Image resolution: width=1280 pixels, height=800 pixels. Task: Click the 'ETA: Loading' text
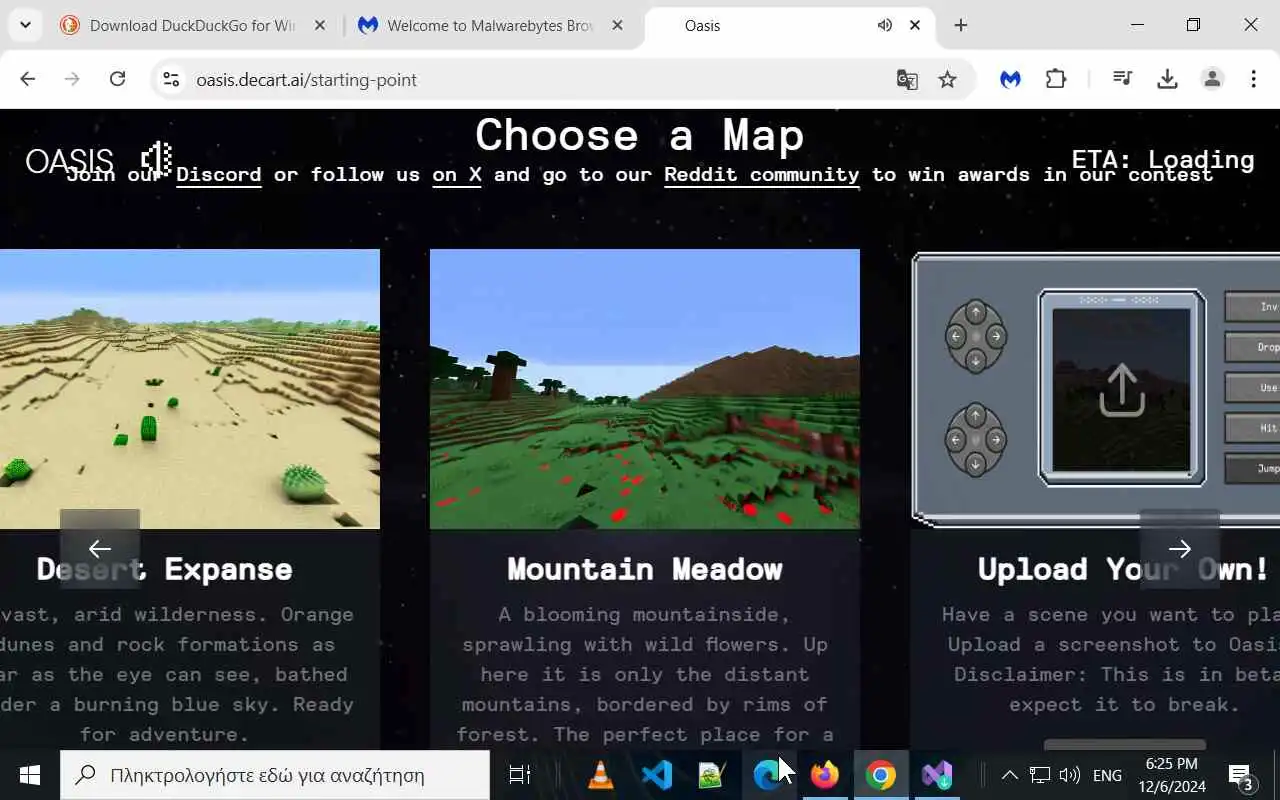[x=1163, y=159]
